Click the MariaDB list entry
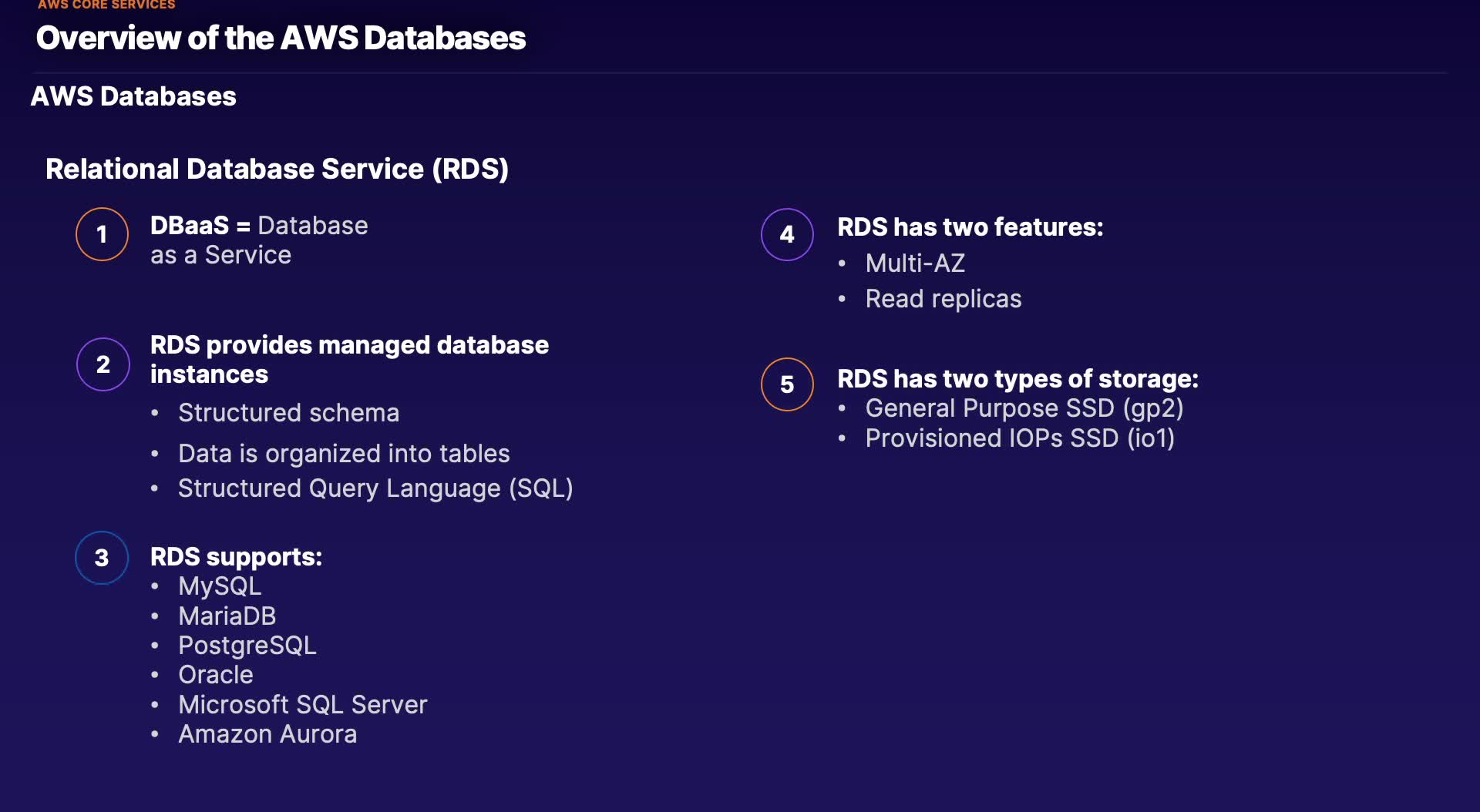Viewport: 1480px width, 812px height. click(227, 616)
